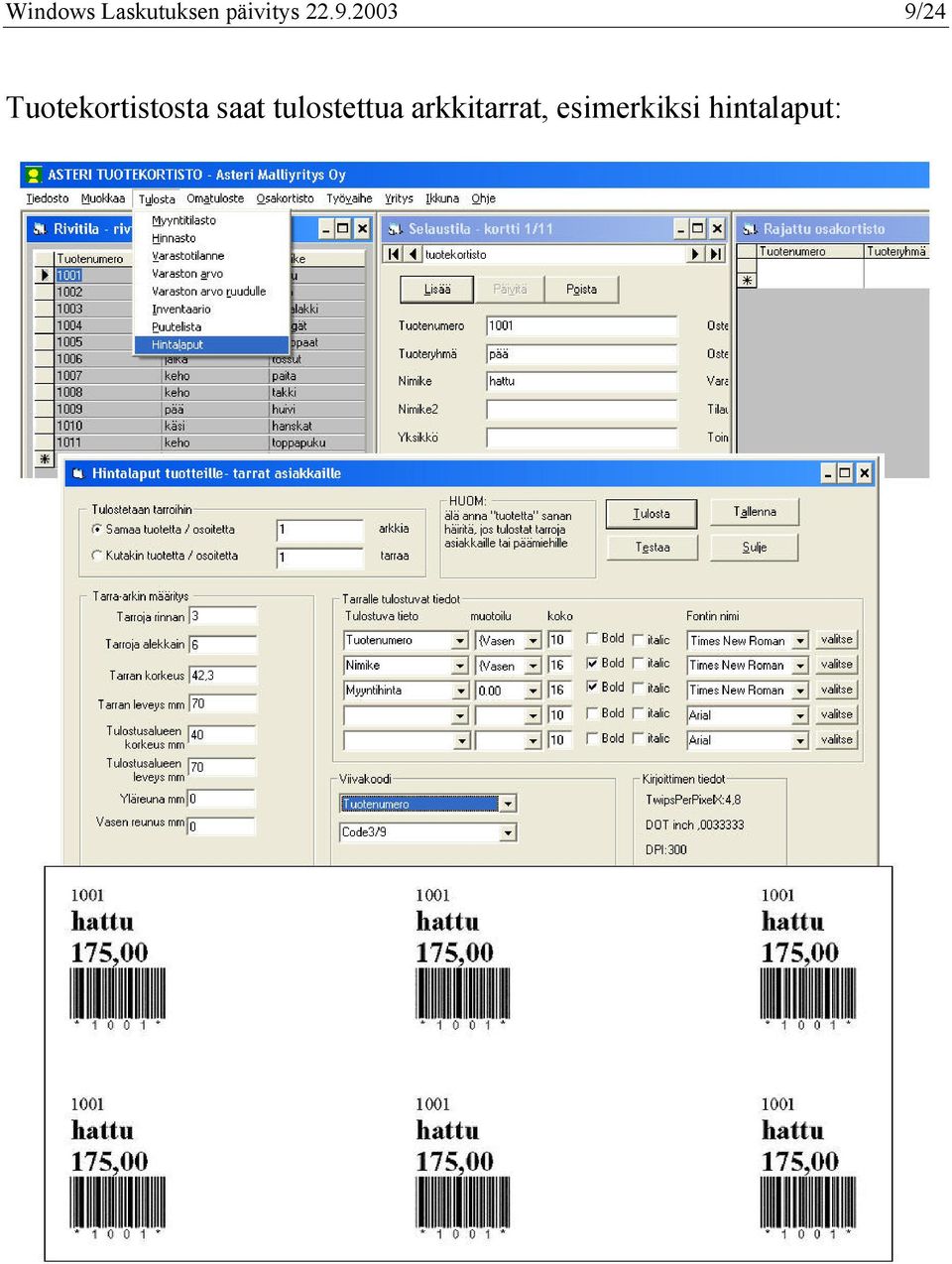The image size is (952, 1264).
Task: Click the Asteri Tuotekortisto application icon
Action: pos(35,175)
